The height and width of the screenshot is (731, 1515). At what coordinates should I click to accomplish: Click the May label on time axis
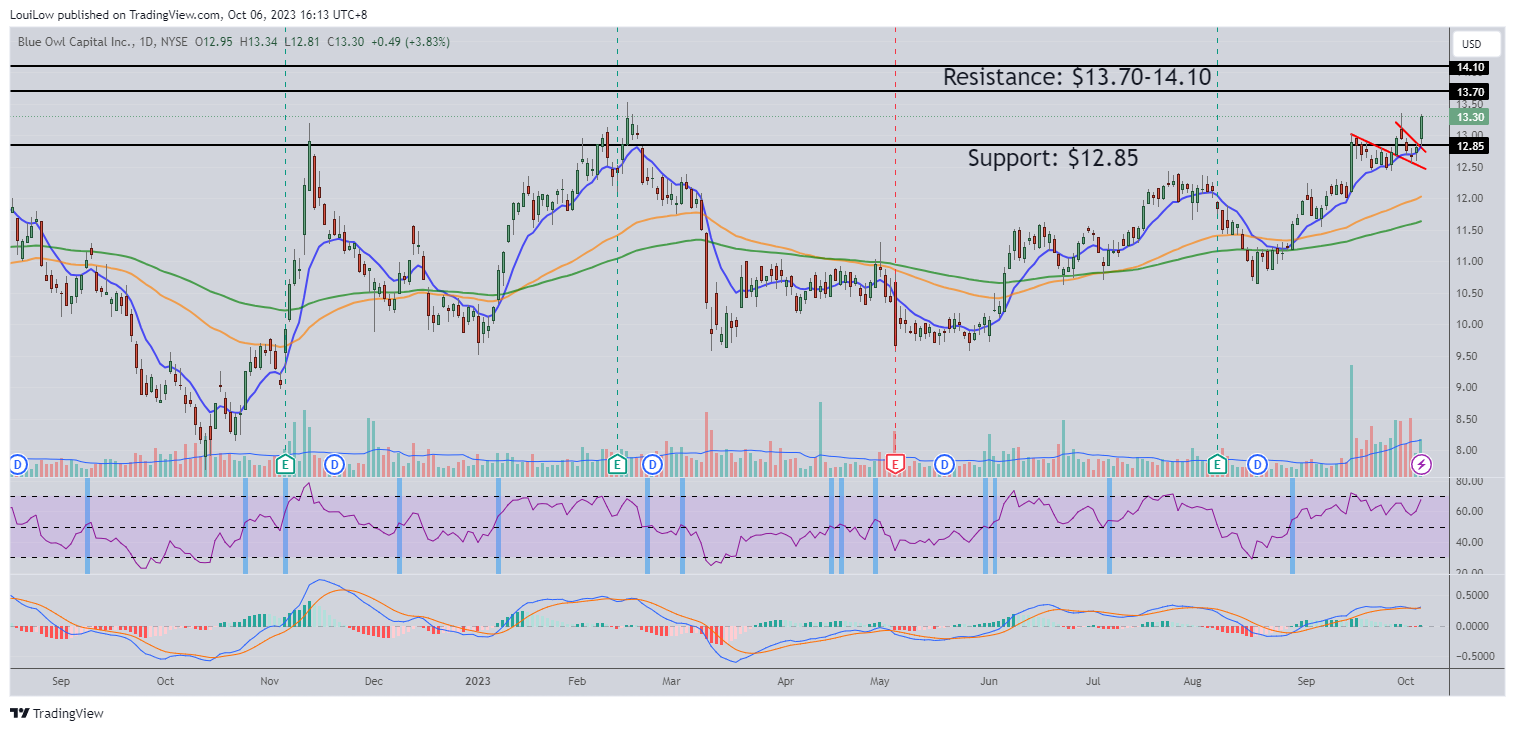tap(880, 682)
